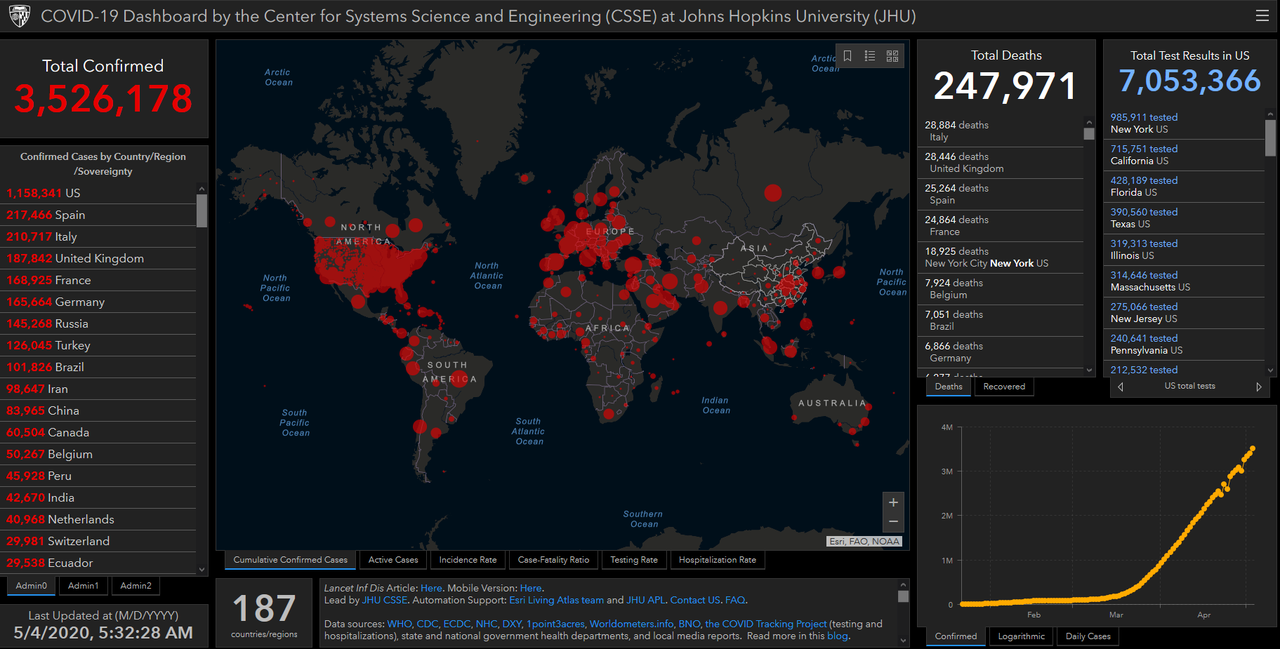Select China in confirmed cases list
The height and width of the screenshot is (649, 1280).
click(98, 411)
